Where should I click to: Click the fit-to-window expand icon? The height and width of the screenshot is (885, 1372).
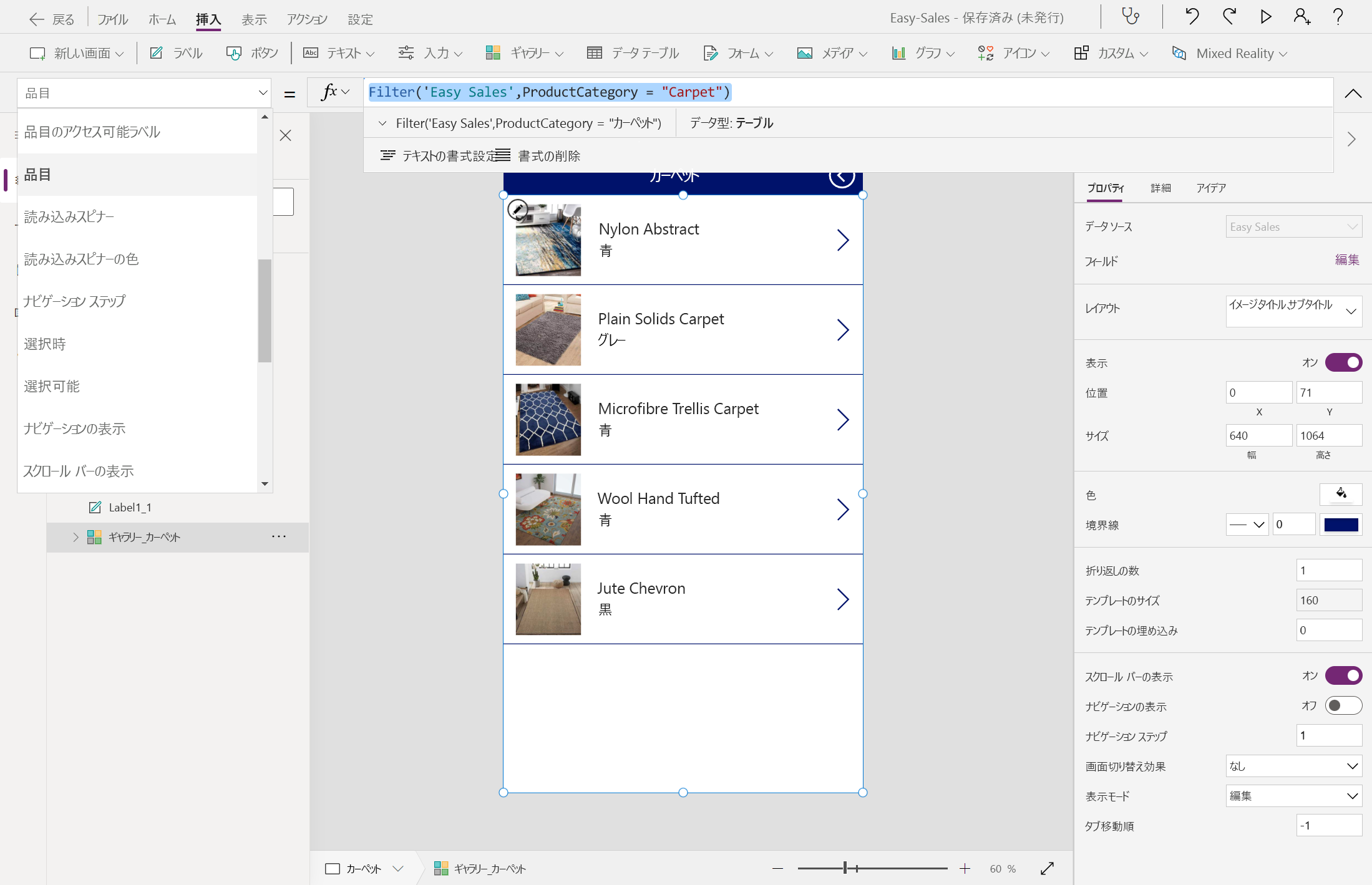[1047, 868]
